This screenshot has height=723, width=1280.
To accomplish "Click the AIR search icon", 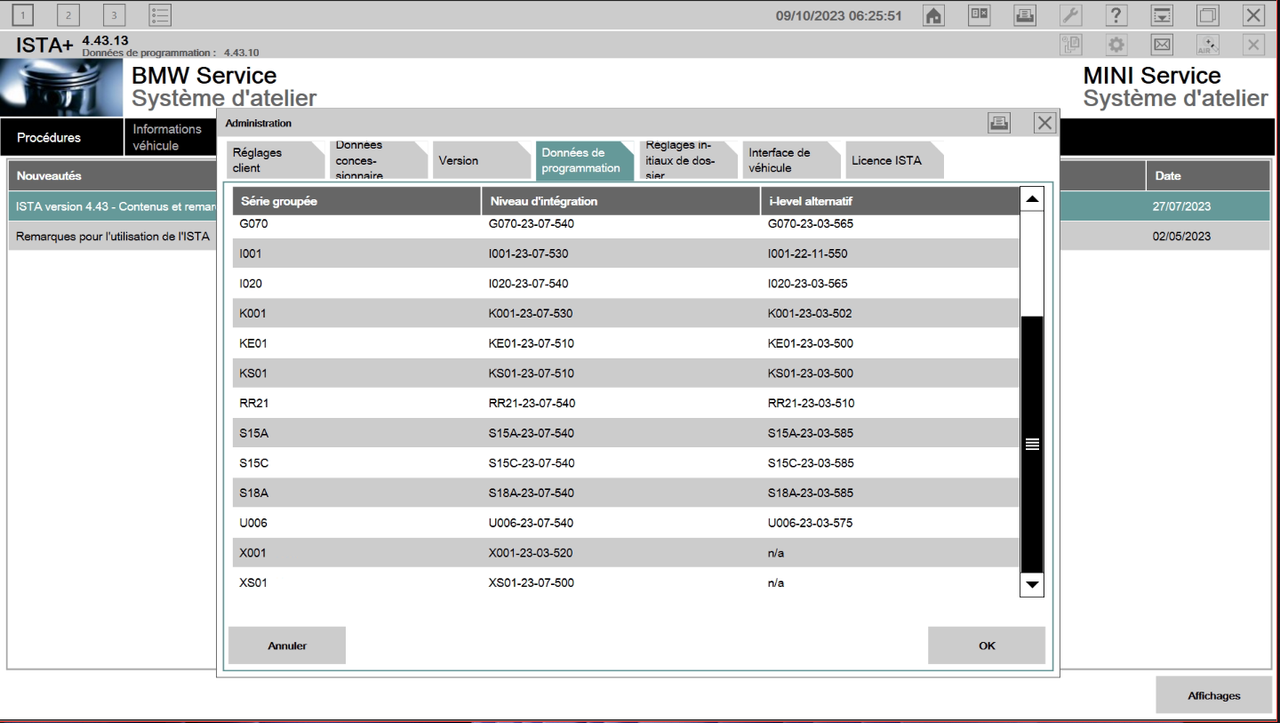I will click(x=1208, y=45).
